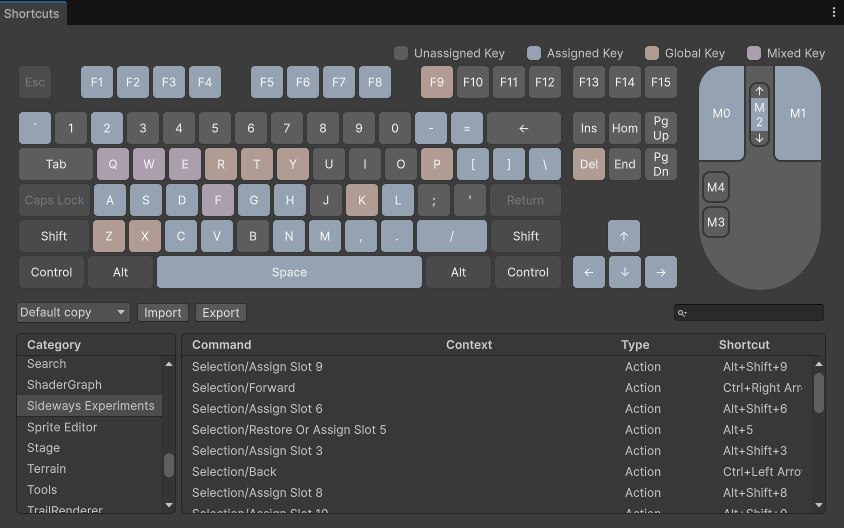Select the Q mixed key
The width and height of the screenshot is (844, 528).
112,164
